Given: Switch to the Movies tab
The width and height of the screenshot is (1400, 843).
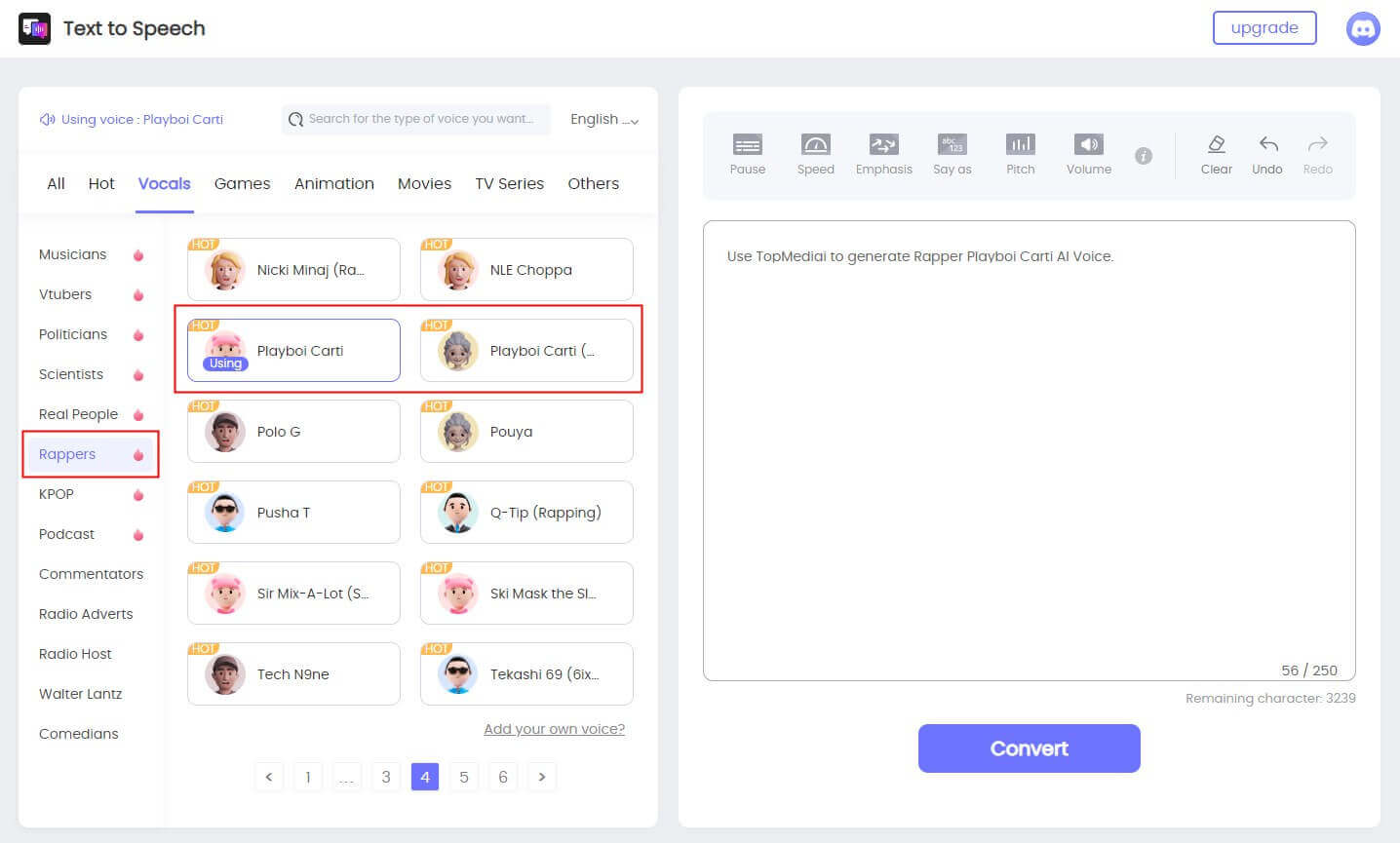Looking at the screenshot, I should pyautogui.click(x=424, y=183).
